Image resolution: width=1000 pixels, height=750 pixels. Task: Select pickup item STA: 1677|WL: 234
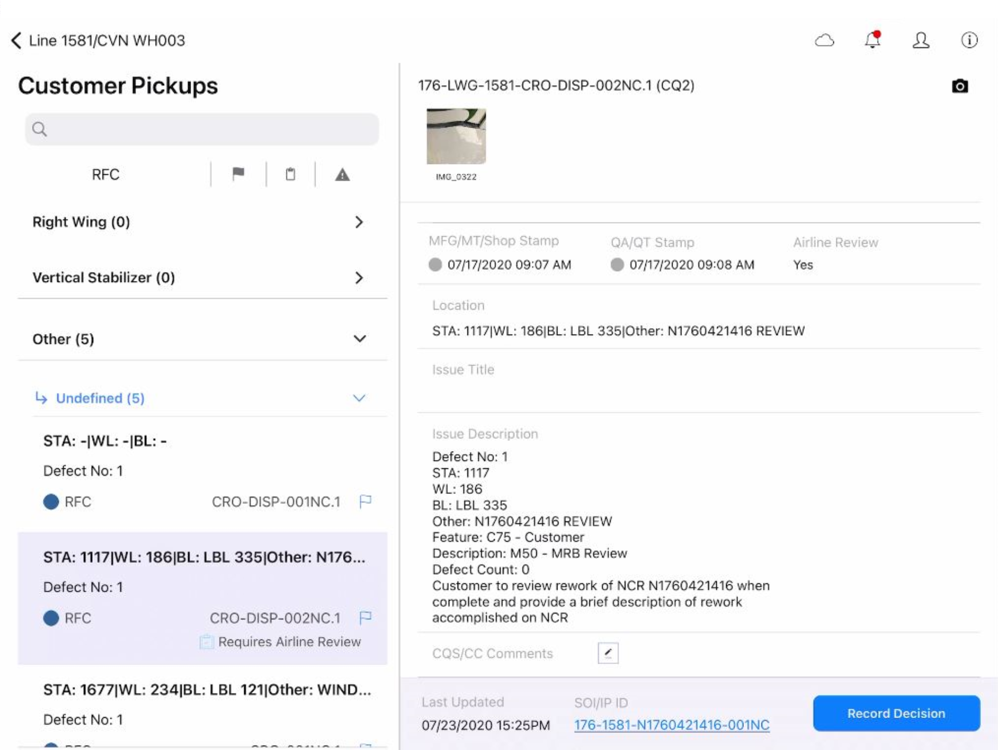point(202,708)
